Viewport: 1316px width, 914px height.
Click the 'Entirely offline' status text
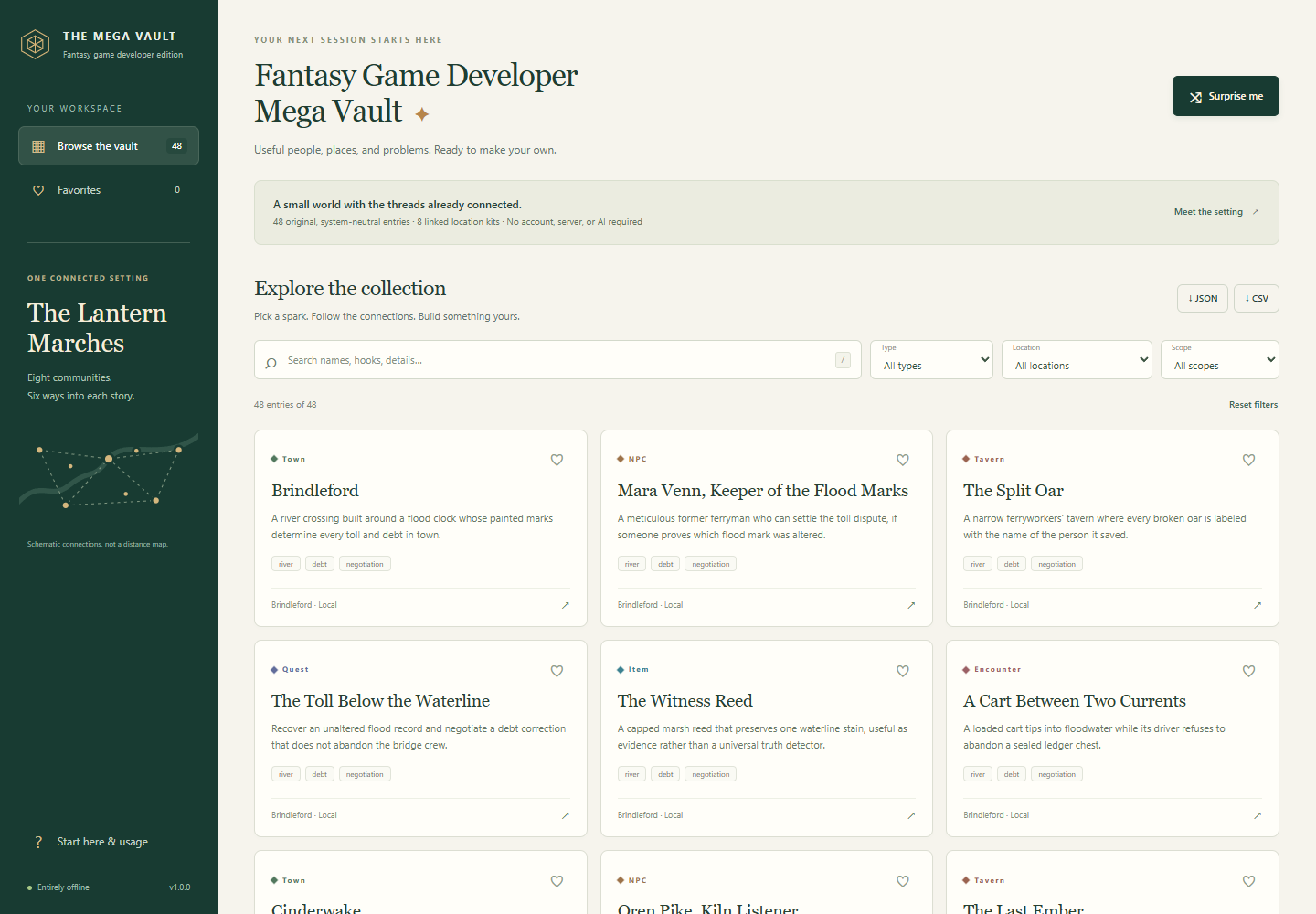pyautogui.click(x=63, y=887)
